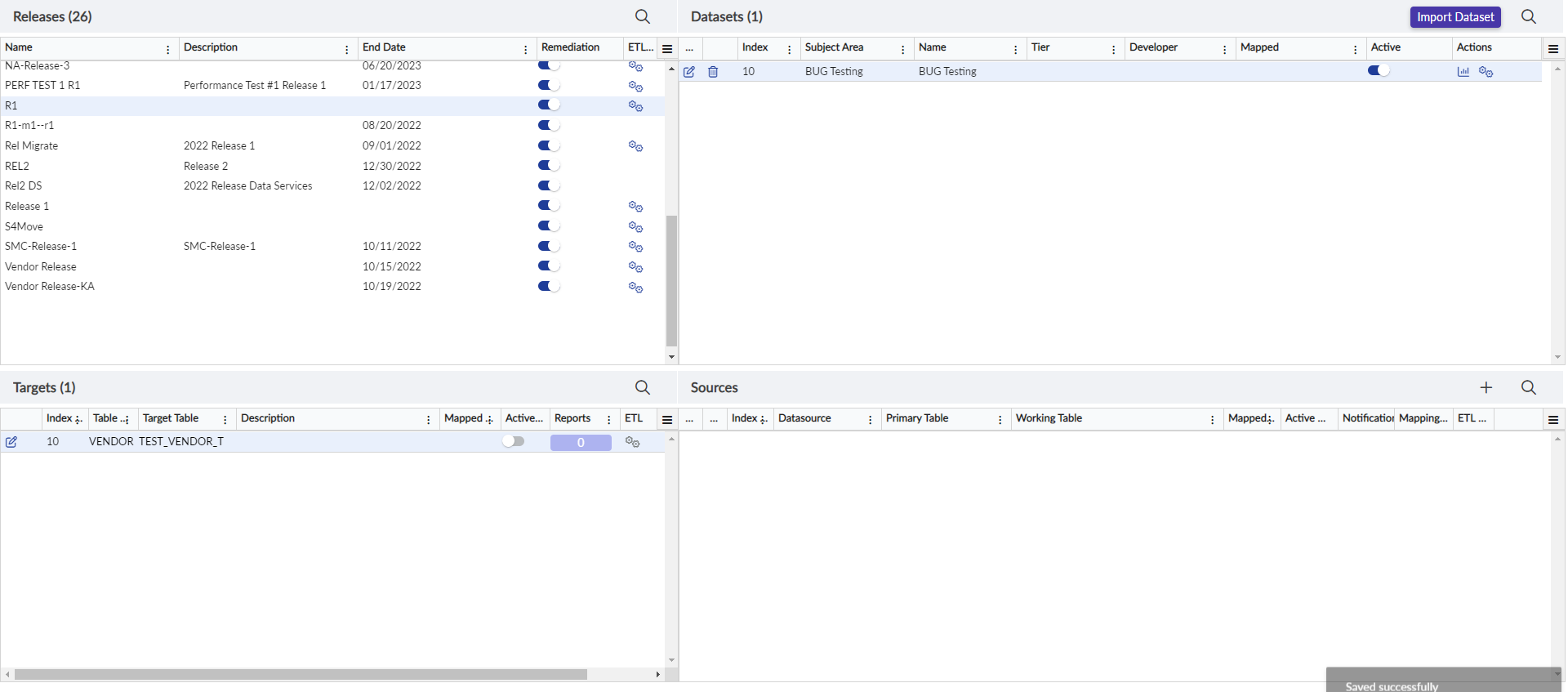Open Sources Datasource column menu
Image resolution: width=1568 pixels, height=692 pixels.
(871, 420)
